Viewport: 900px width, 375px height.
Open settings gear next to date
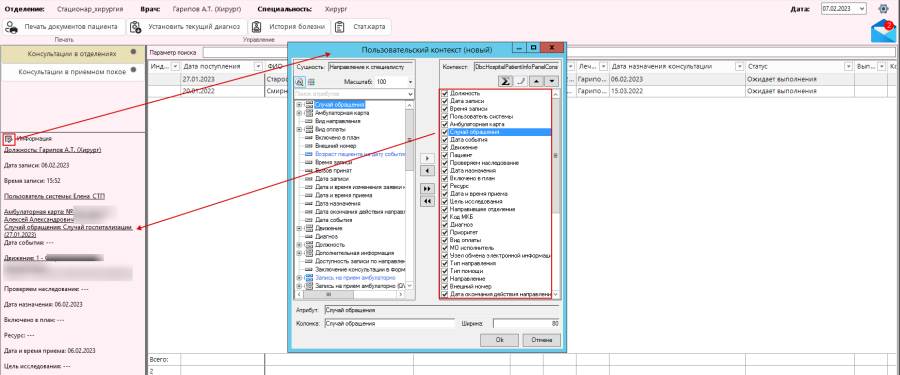[x=883, y=9]
